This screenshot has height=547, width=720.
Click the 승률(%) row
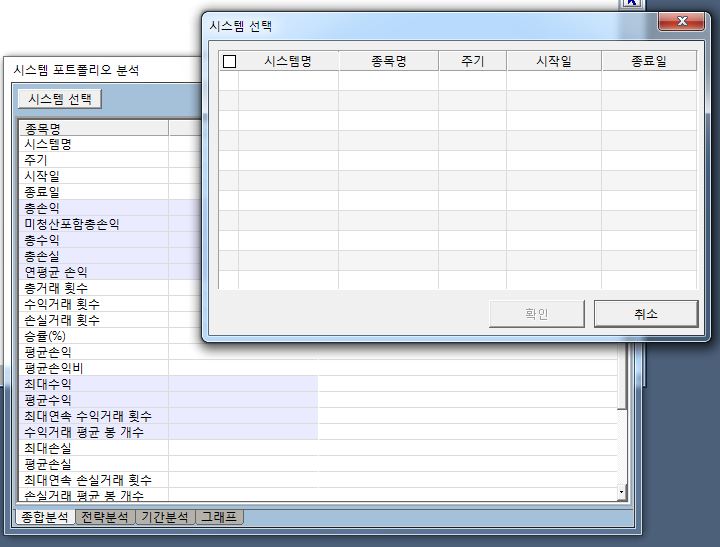tap(45, 336)
